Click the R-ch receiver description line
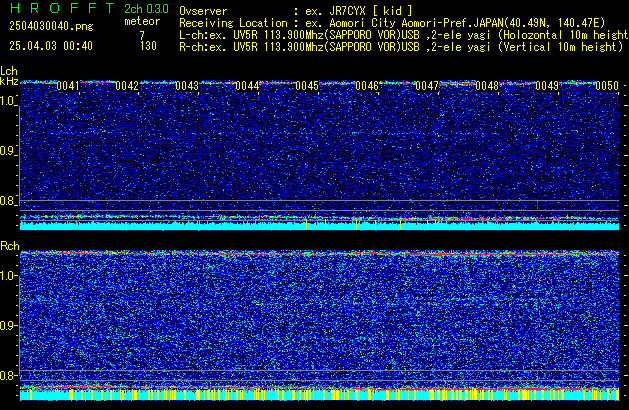The height and width of the screenshot is (410, 629). (401, 47)
